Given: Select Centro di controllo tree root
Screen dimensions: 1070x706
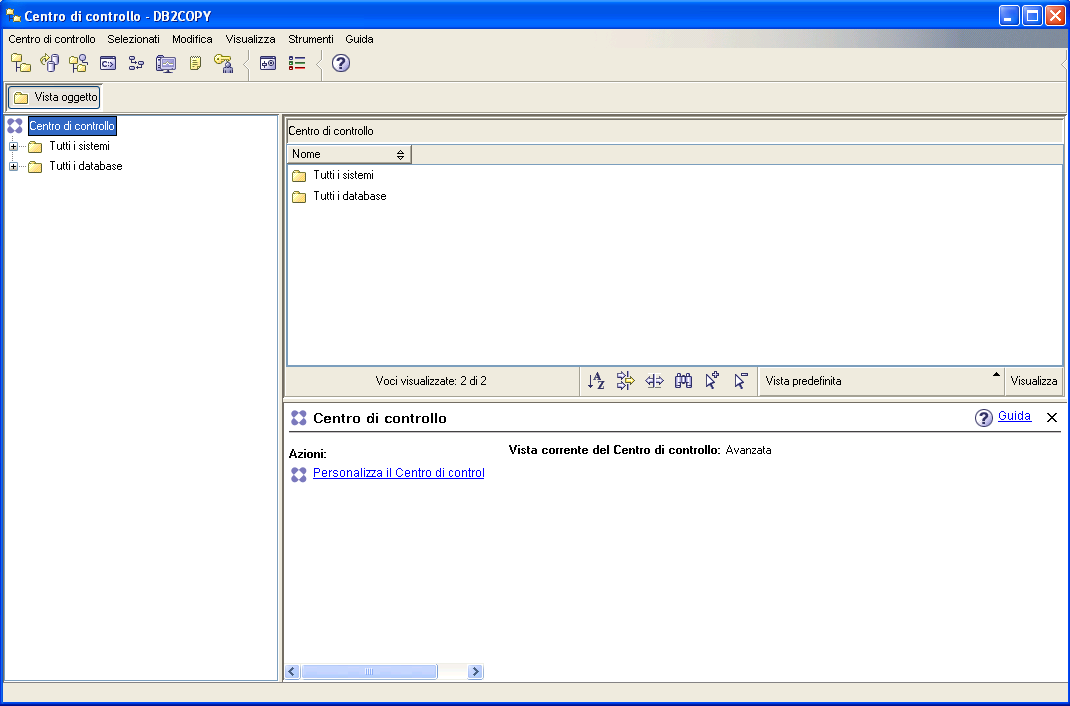Looking at the screenshot, I should (x=72, y=126).
